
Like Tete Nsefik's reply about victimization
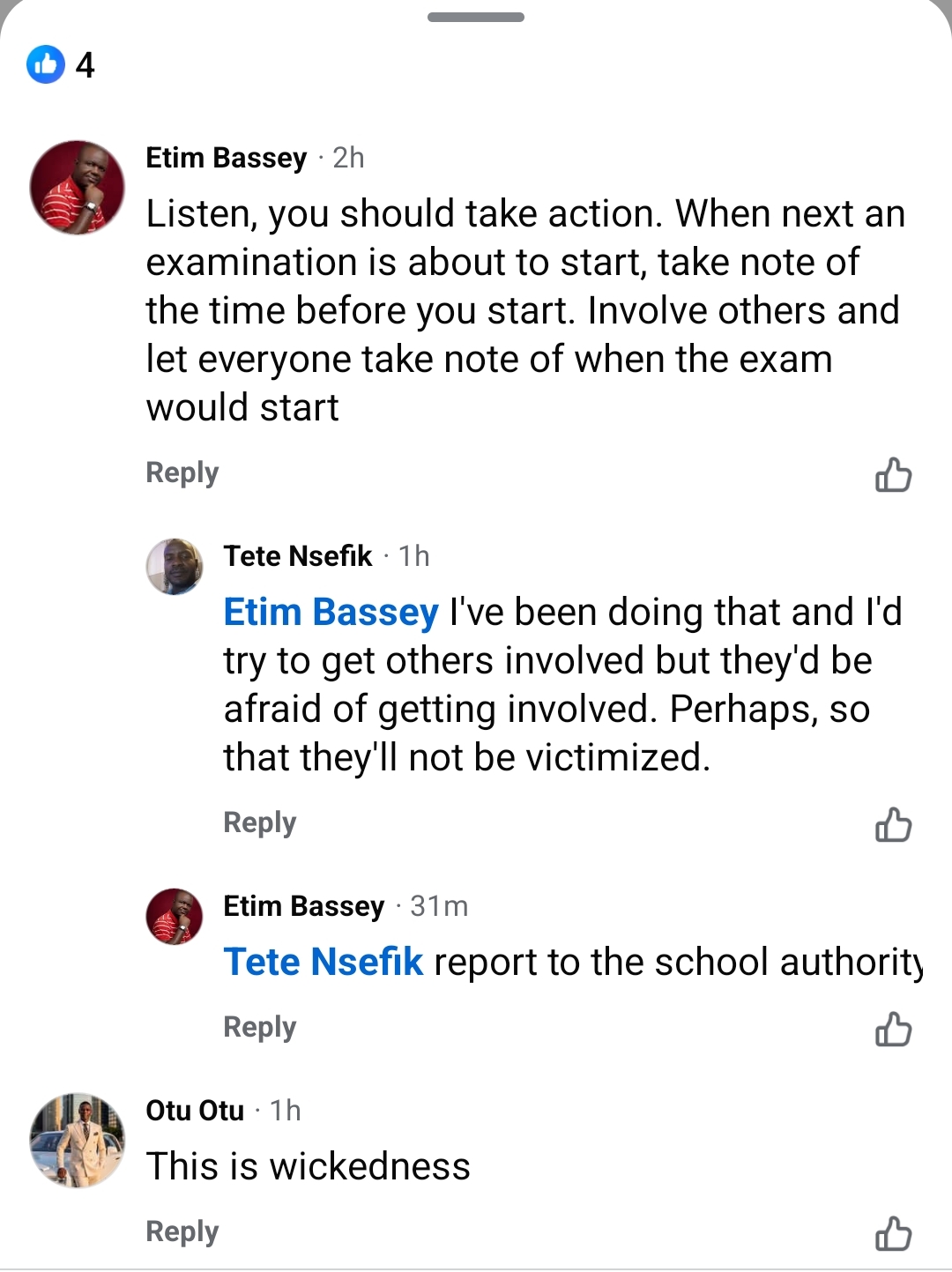(892, 825)
